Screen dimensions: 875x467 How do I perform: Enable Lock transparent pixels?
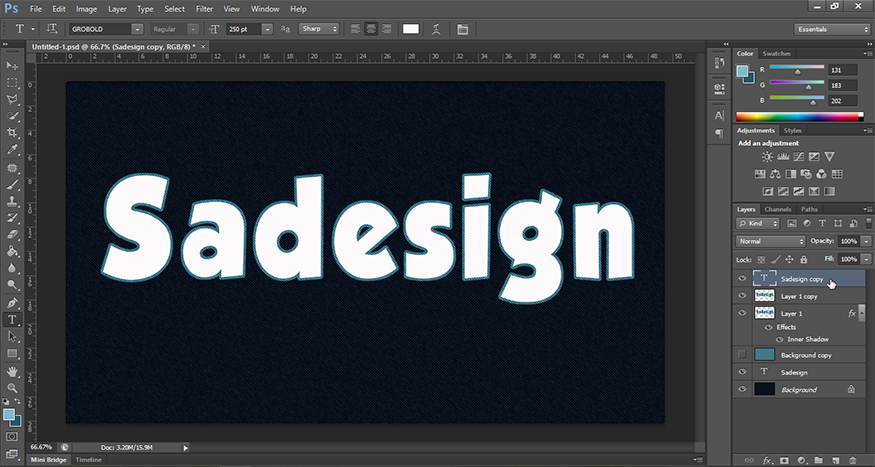point(761,259)
